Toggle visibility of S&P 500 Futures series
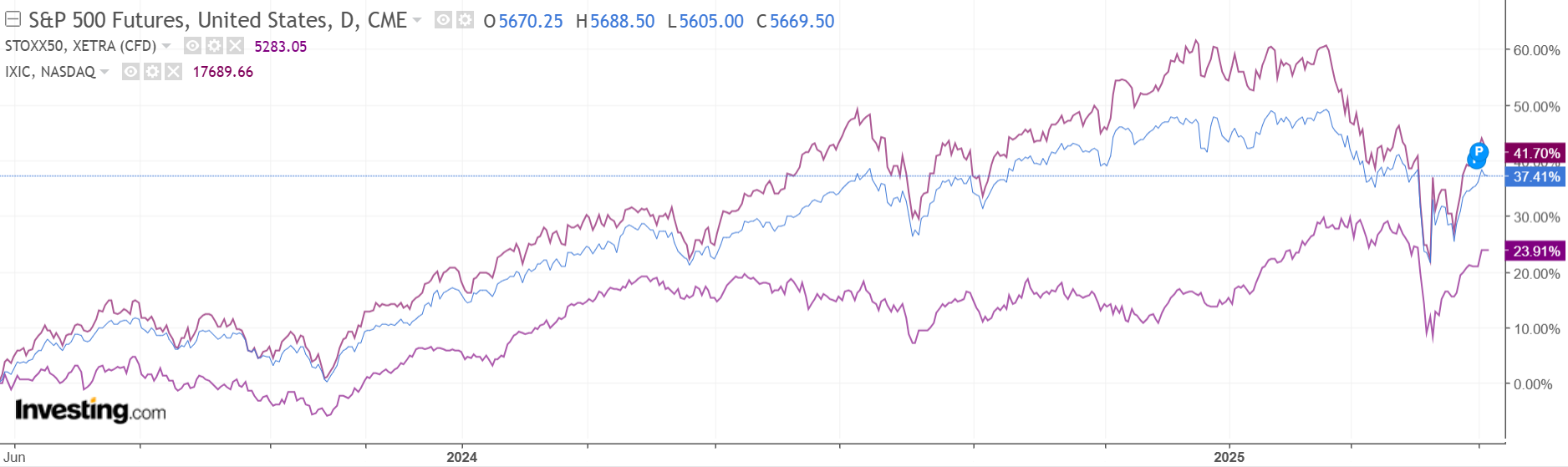 444,20
